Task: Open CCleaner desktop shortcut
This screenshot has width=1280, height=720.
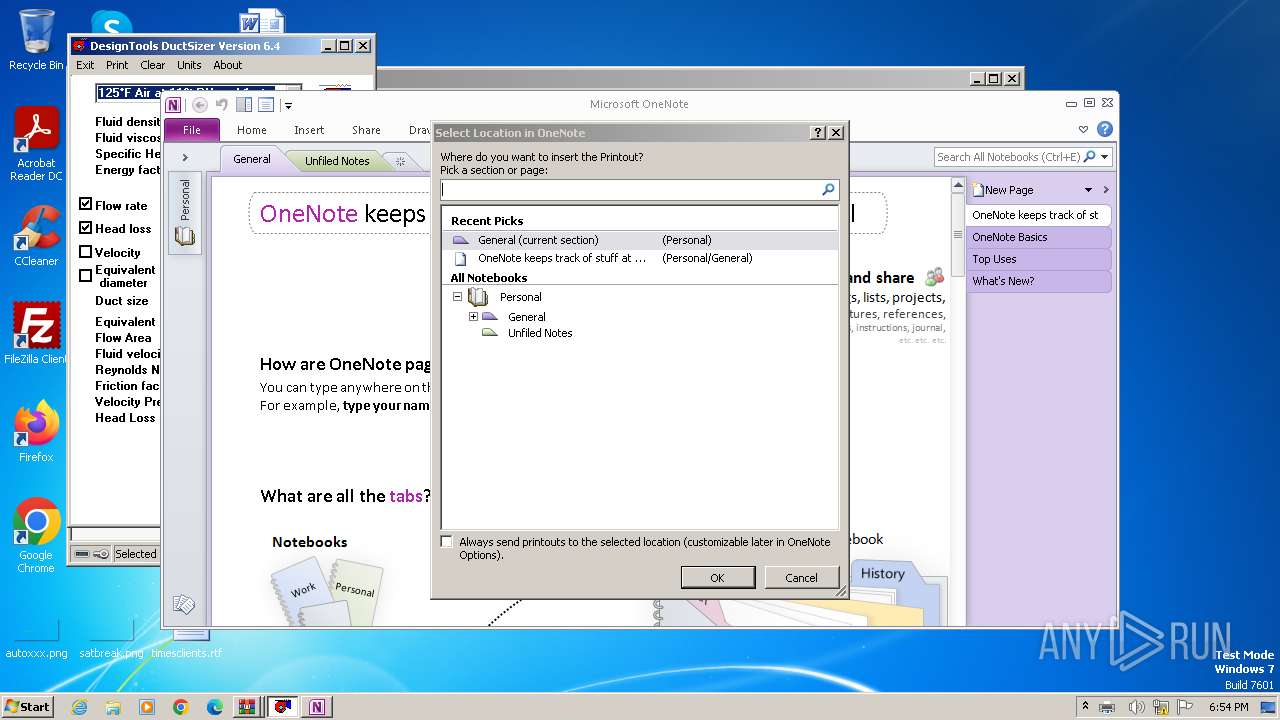Action: [37, 236]
